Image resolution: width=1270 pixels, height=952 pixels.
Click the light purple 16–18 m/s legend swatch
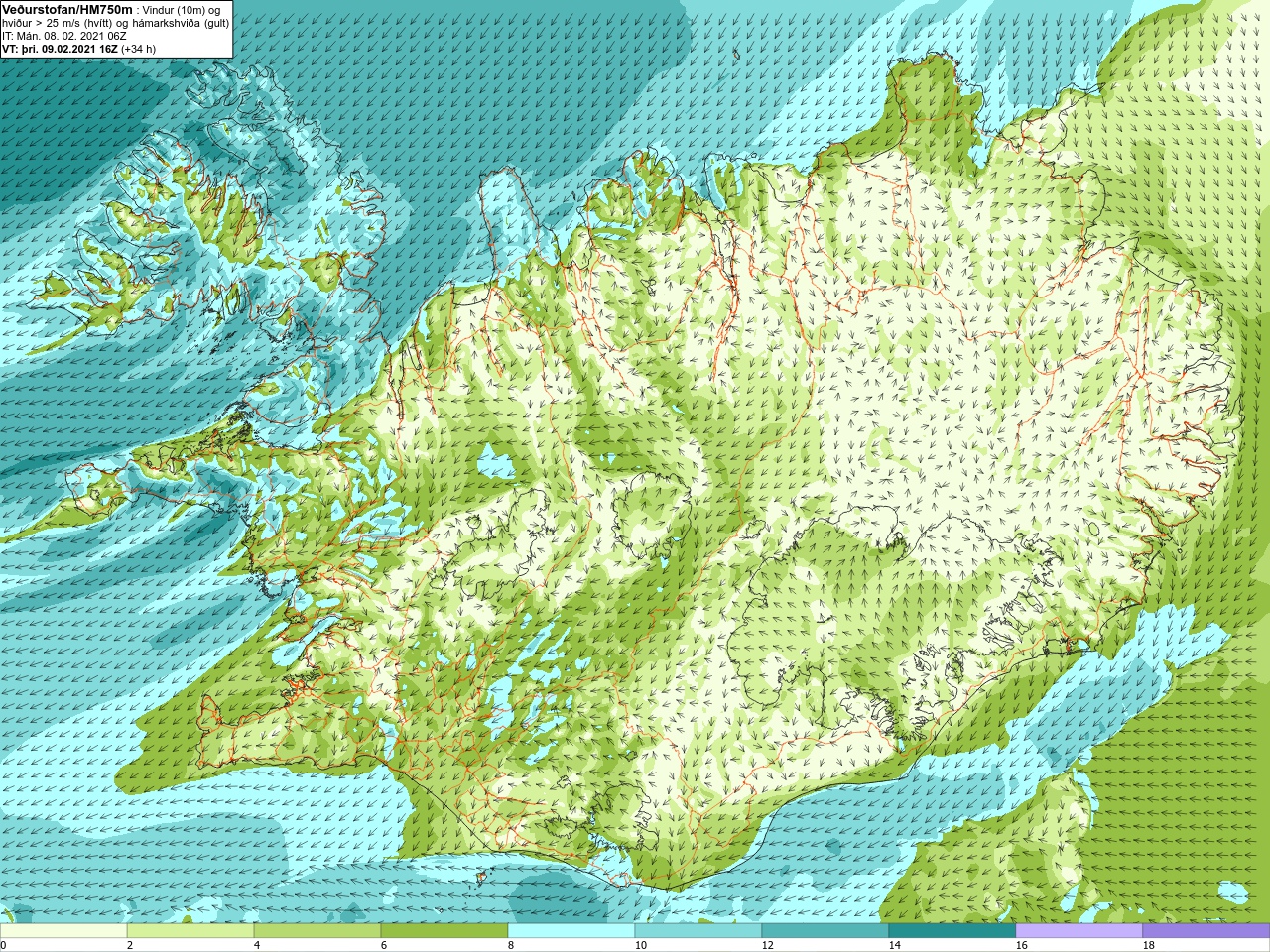(x=1079, y=931)
